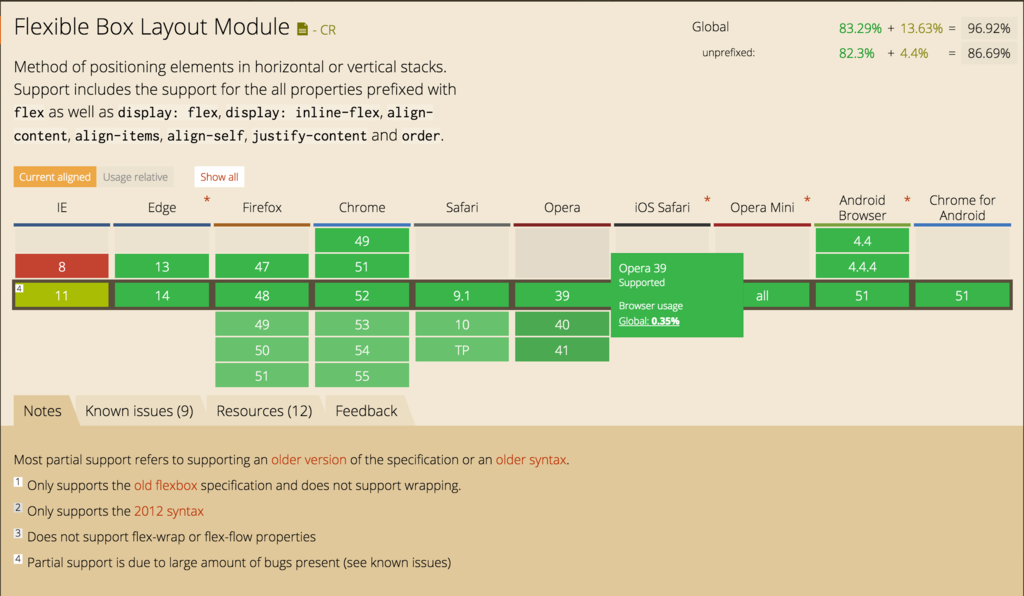Screen dimensions: 1024x596
Task: Select the Current aligned view
Action: (x=54, y=176)
